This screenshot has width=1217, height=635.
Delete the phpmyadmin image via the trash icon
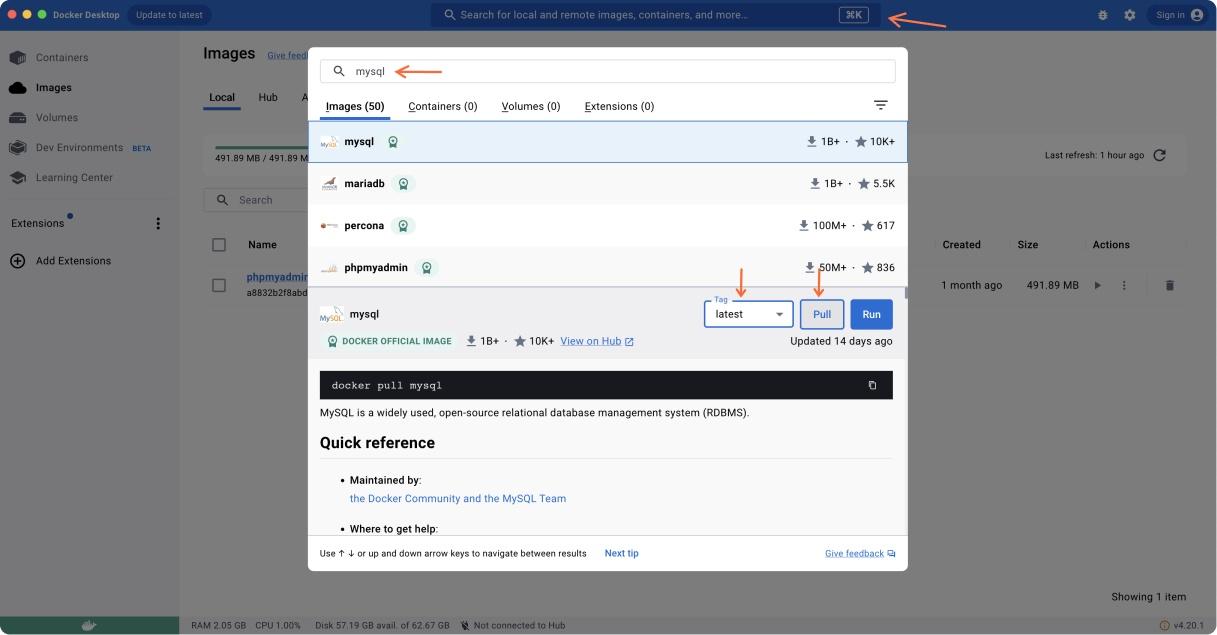[1169, 284]
